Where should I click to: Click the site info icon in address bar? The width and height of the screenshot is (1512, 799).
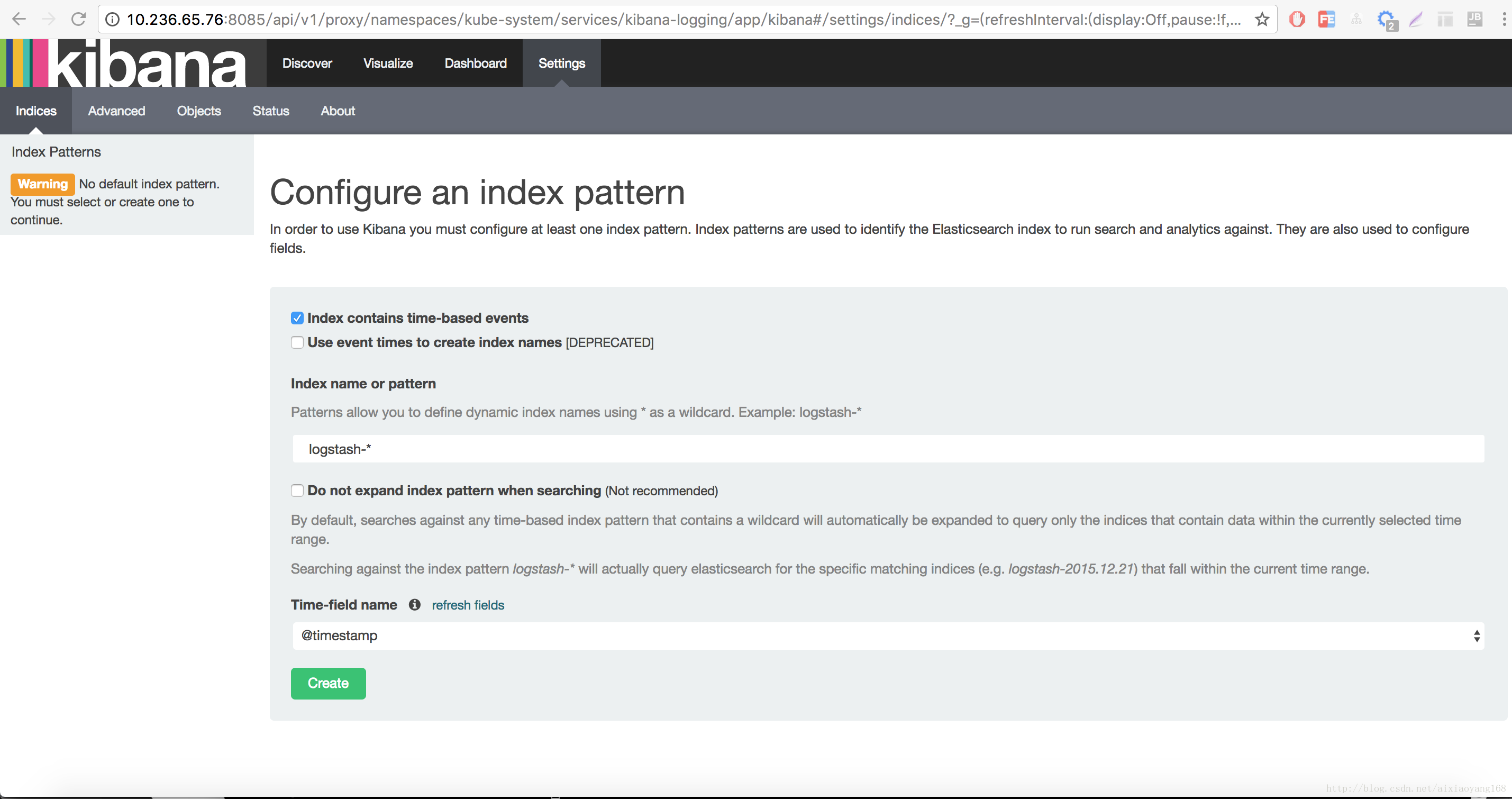pyautogui.click(x=113, y=20)
